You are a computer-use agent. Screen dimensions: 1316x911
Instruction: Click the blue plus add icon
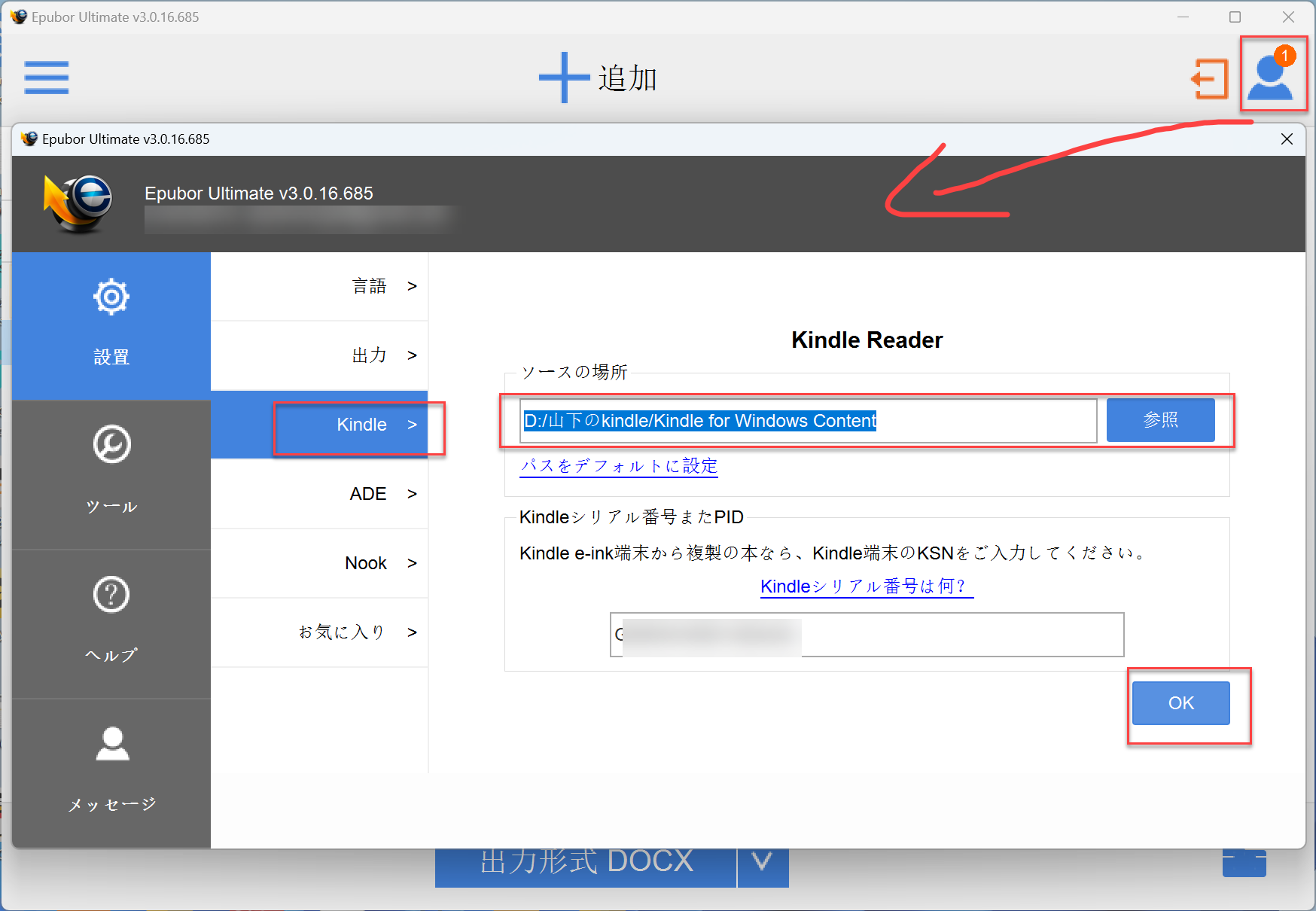(x=564, y=78)
